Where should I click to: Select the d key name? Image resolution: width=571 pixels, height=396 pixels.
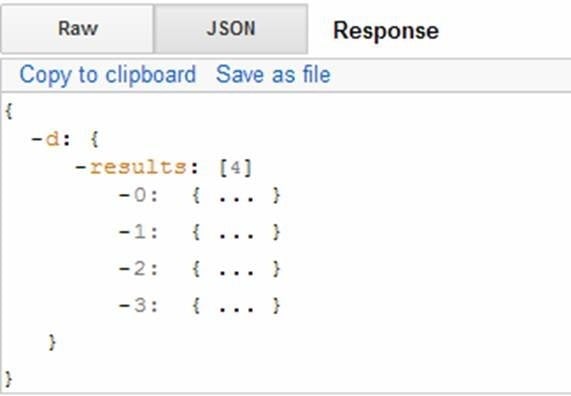coord(52,139)
